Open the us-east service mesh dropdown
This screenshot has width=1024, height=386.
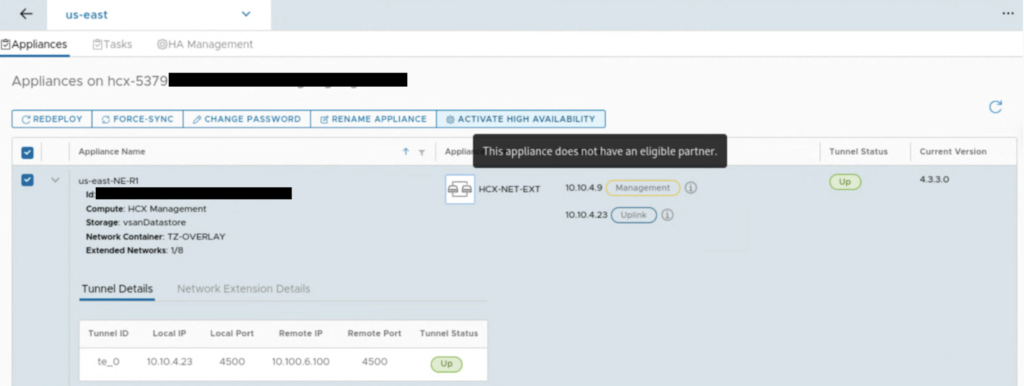tap(159, 14)
